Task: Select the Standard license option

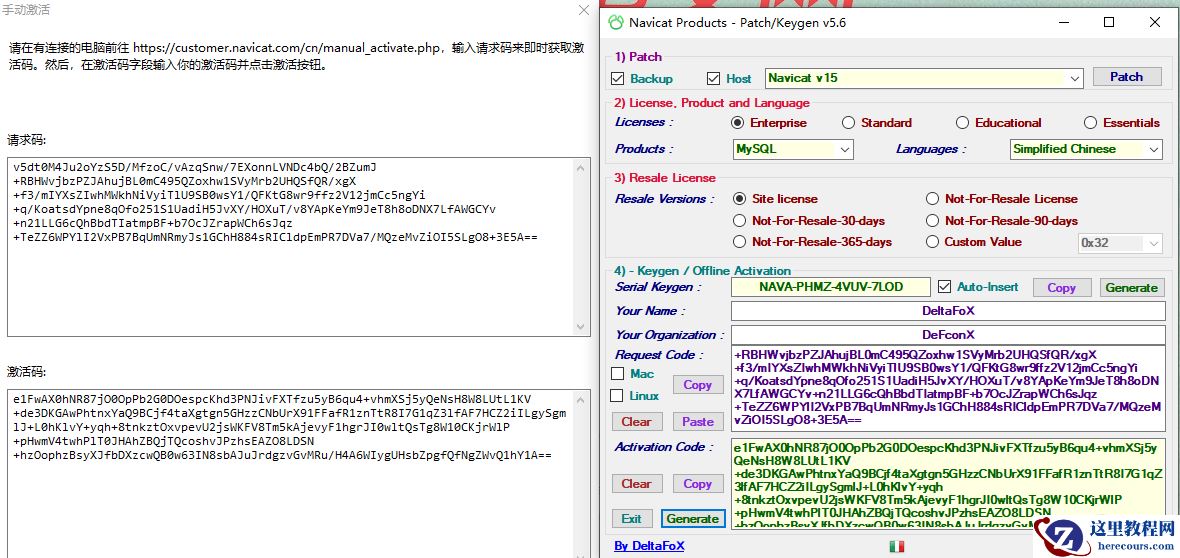Action: 848,123
